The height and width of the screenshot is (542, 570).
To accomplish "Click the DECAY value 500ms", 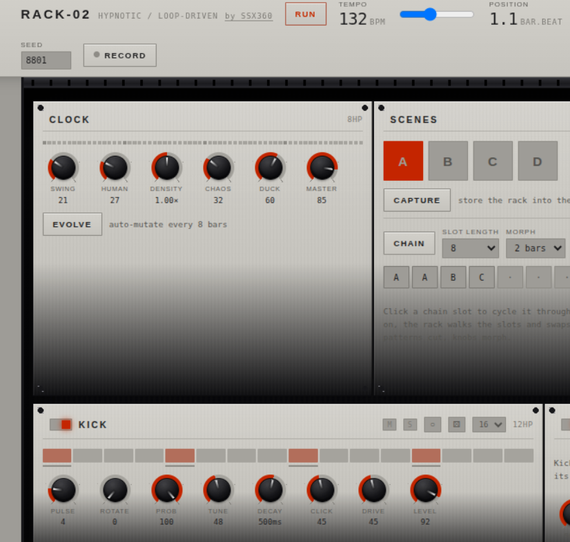I will 270,522.
